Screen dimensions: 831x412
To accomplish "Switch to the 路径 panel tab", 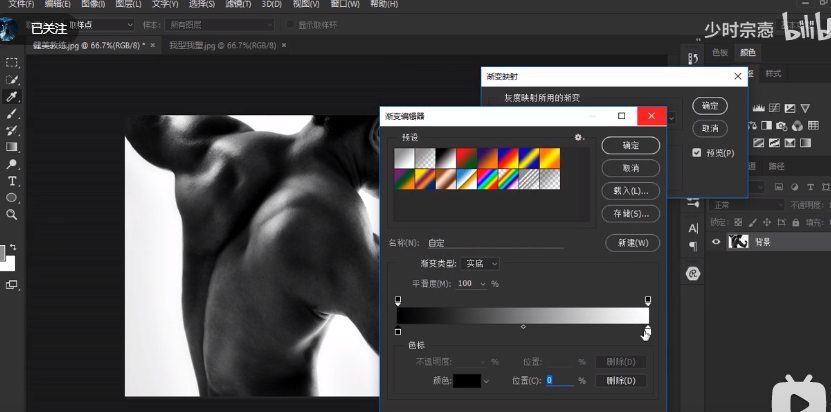I will tap(776, 166).
